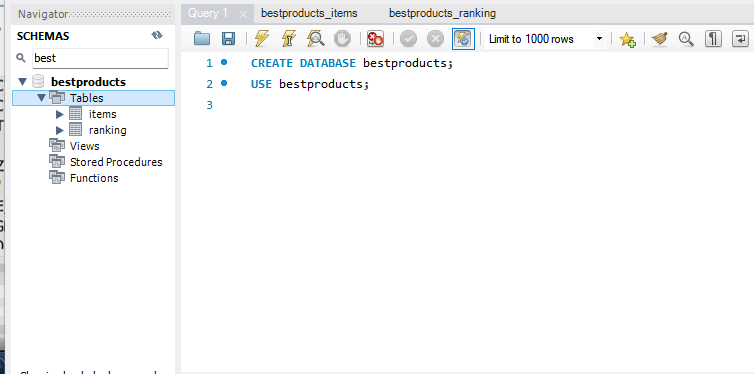Switch to the bestproducts_items tab
754x374 pixels.
tap(309, 13)
